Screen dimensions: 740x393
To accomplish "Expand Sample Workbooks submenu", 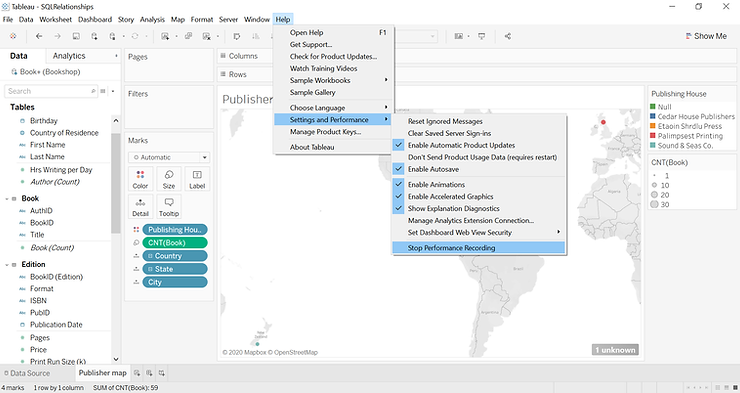I will (x=334, y=80).
